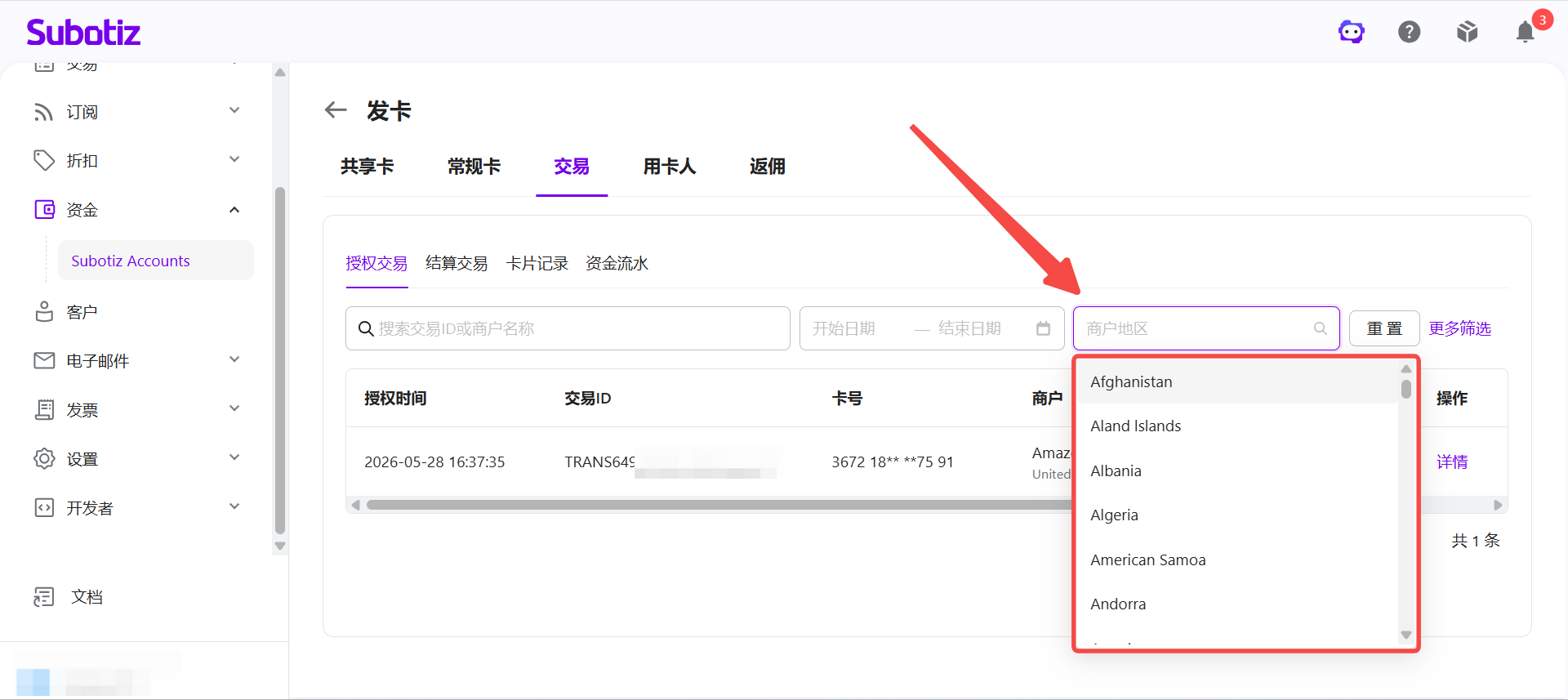
Task: Switch to the 返佣 tab
Action: click(768, 167)
